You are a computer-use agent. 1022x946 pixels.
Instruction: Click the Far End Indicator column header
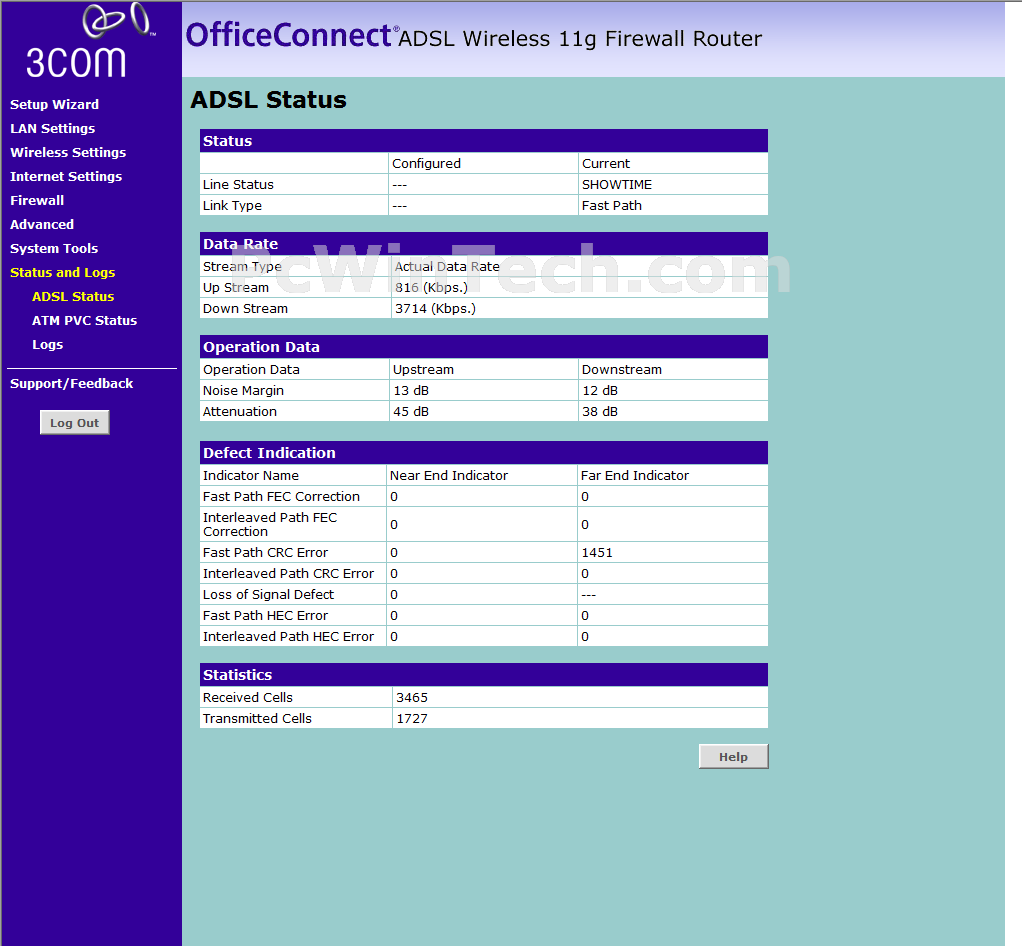(635, 476)
